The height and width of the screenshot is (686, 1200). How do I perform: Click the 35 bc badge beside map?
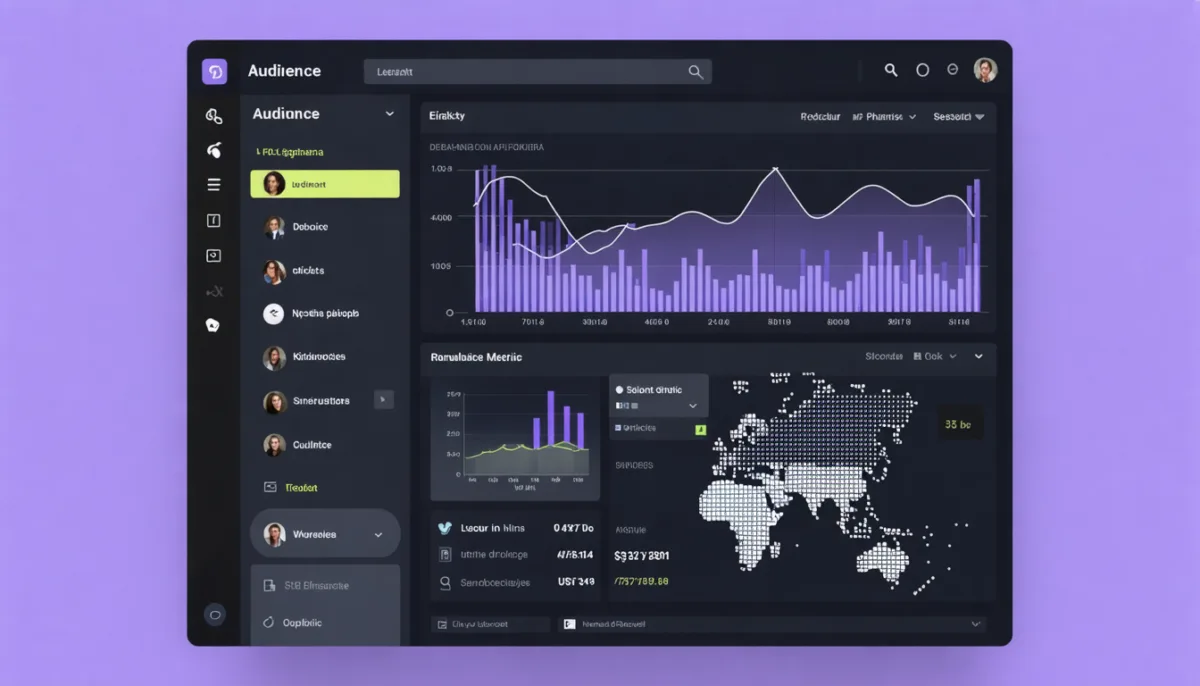958,425
